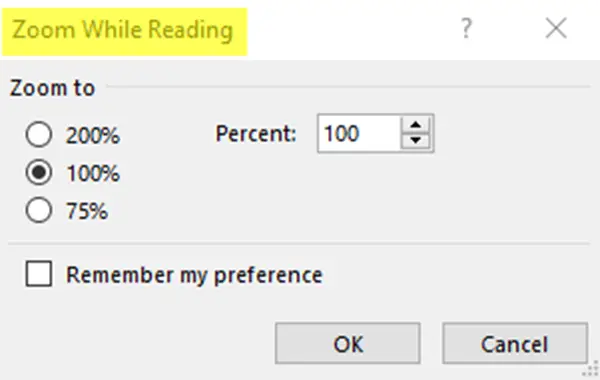Click the separator line above Remember my preference
This screenshot has height=380, width=600.
tap(299, 243)
